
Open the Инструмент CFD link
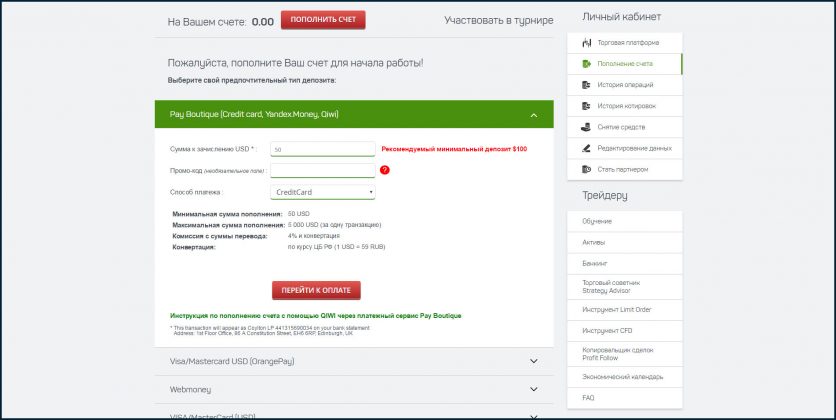point(624,331)
